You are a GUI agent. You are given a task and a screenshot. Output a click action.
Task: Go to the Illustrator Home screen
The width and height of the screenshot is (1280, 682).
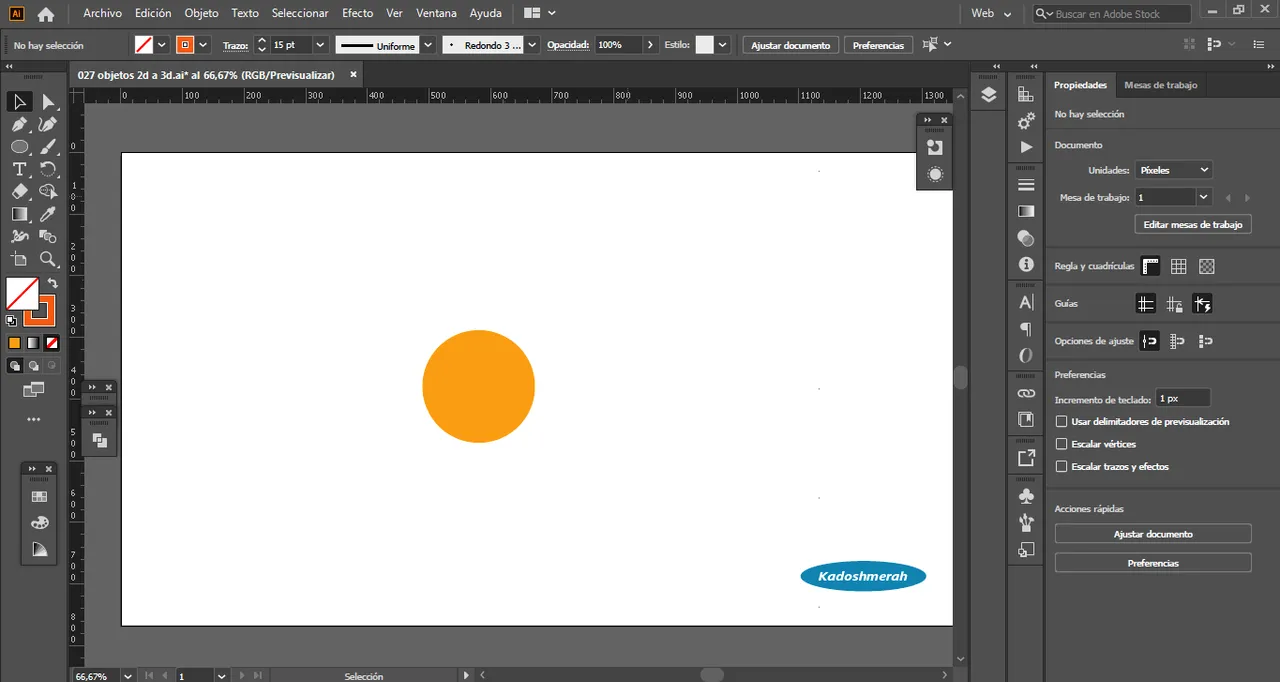point(46,14)
